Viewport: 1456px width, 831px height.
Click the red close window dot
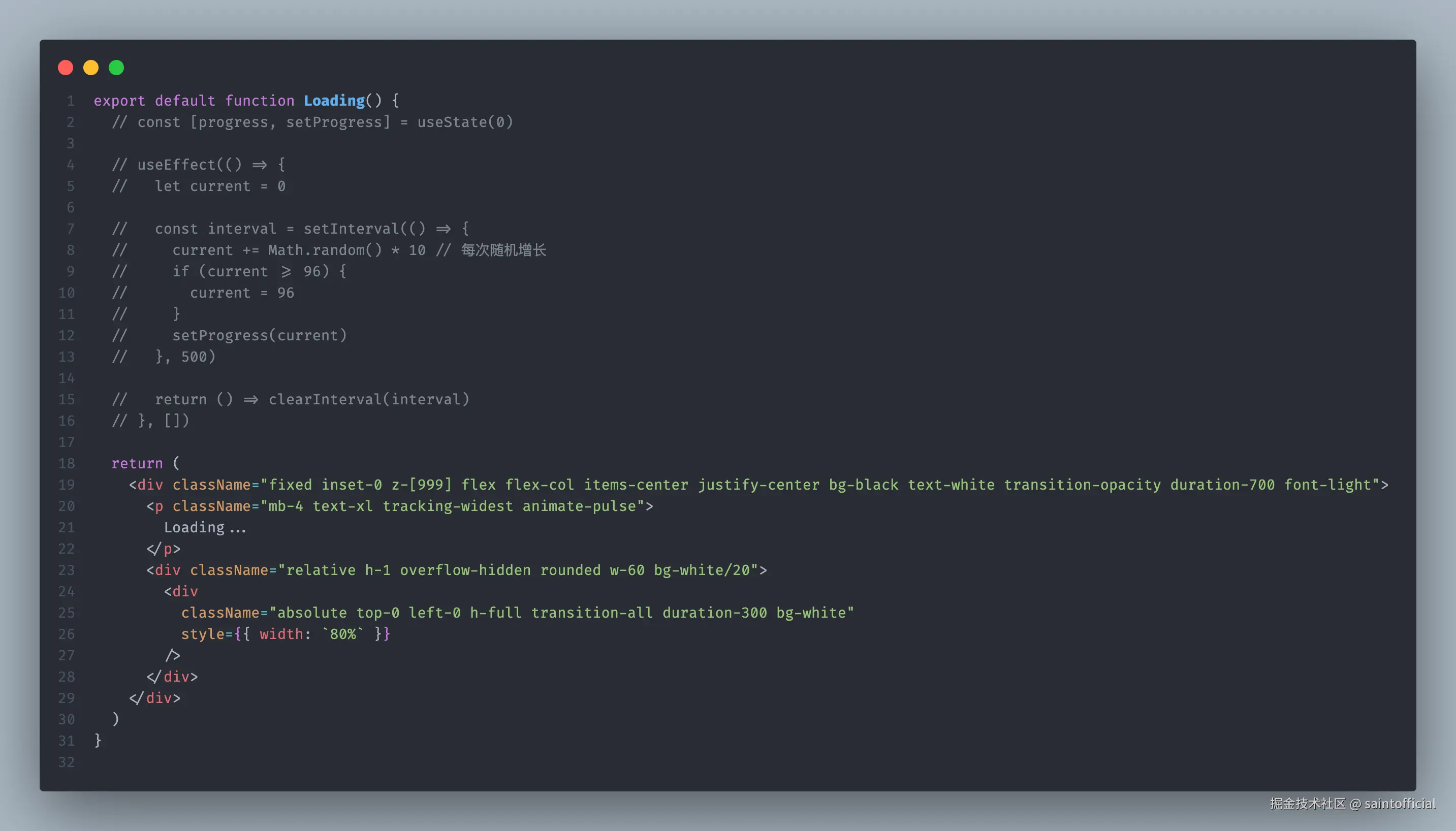[66, 68]
